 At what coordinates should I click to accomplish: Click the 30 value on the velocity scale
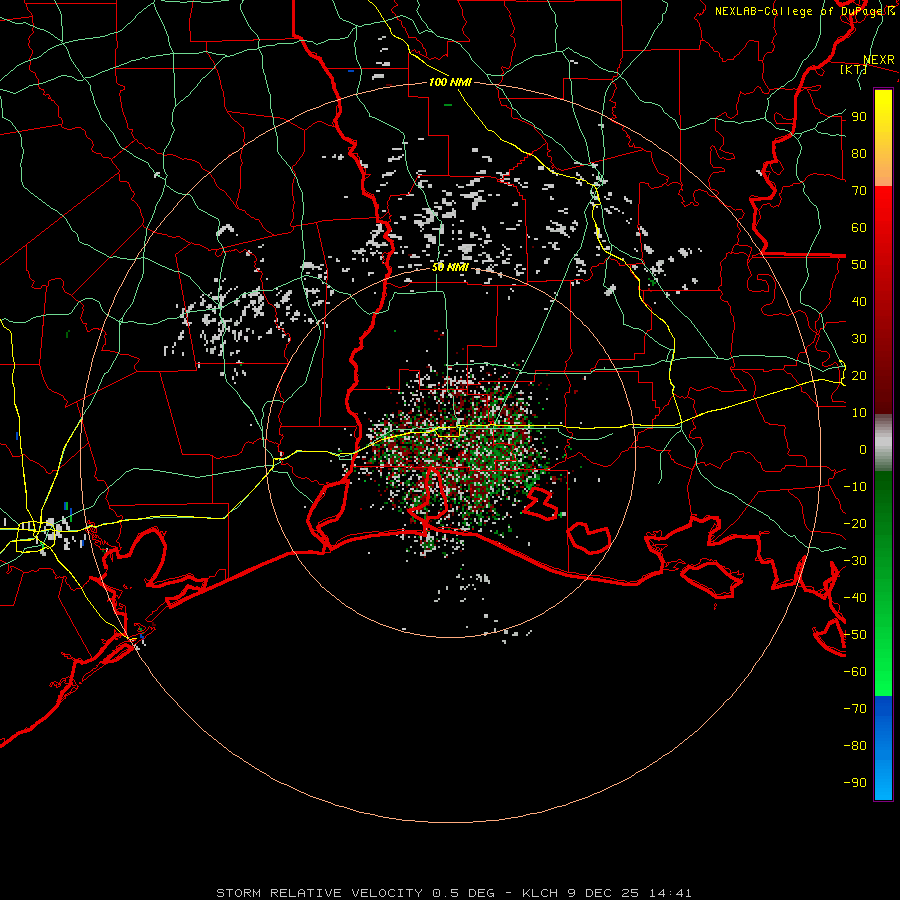pyautogui.click(x=859, y=339)
